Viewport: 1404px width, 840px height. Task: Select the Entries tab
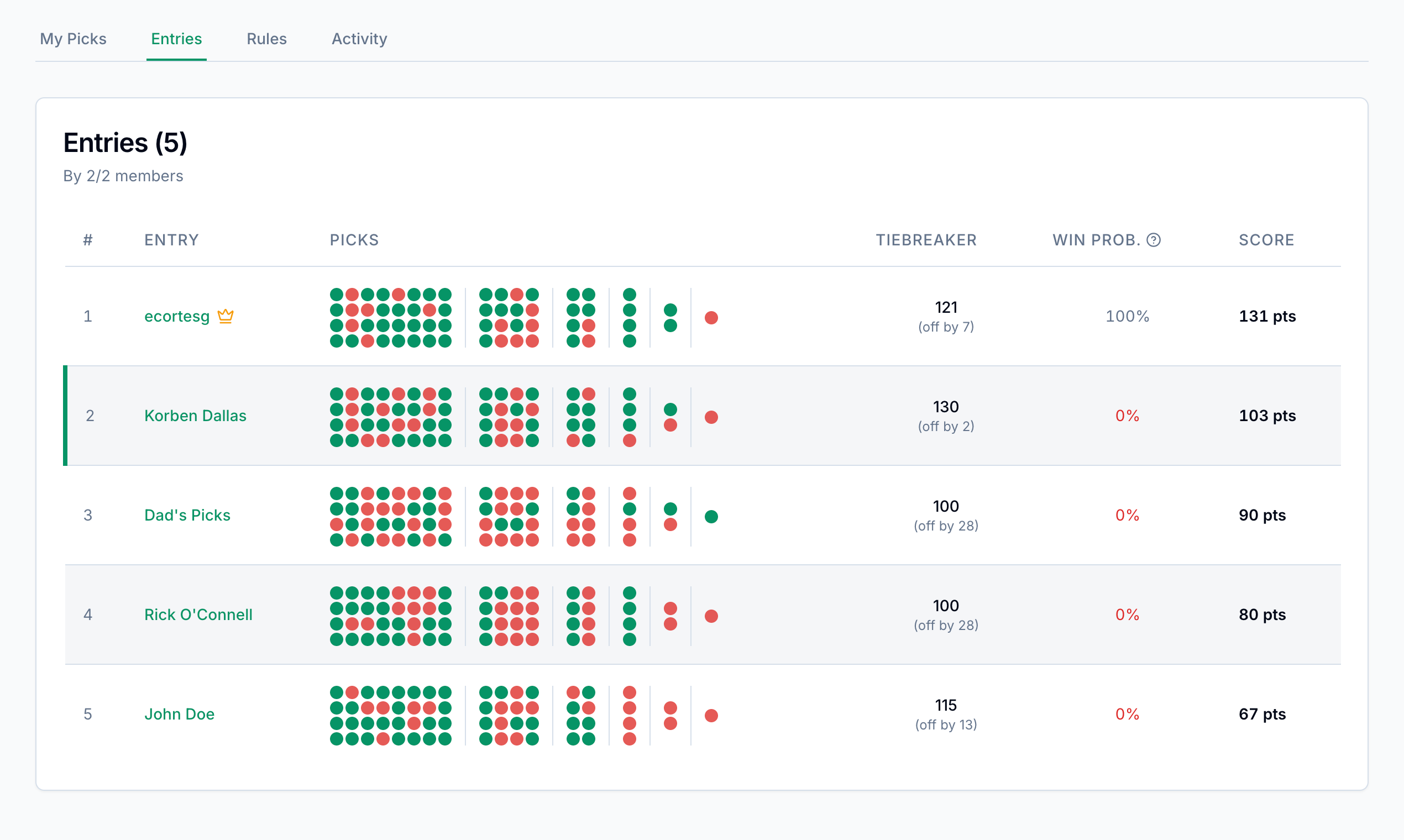[x=176, y=39]
